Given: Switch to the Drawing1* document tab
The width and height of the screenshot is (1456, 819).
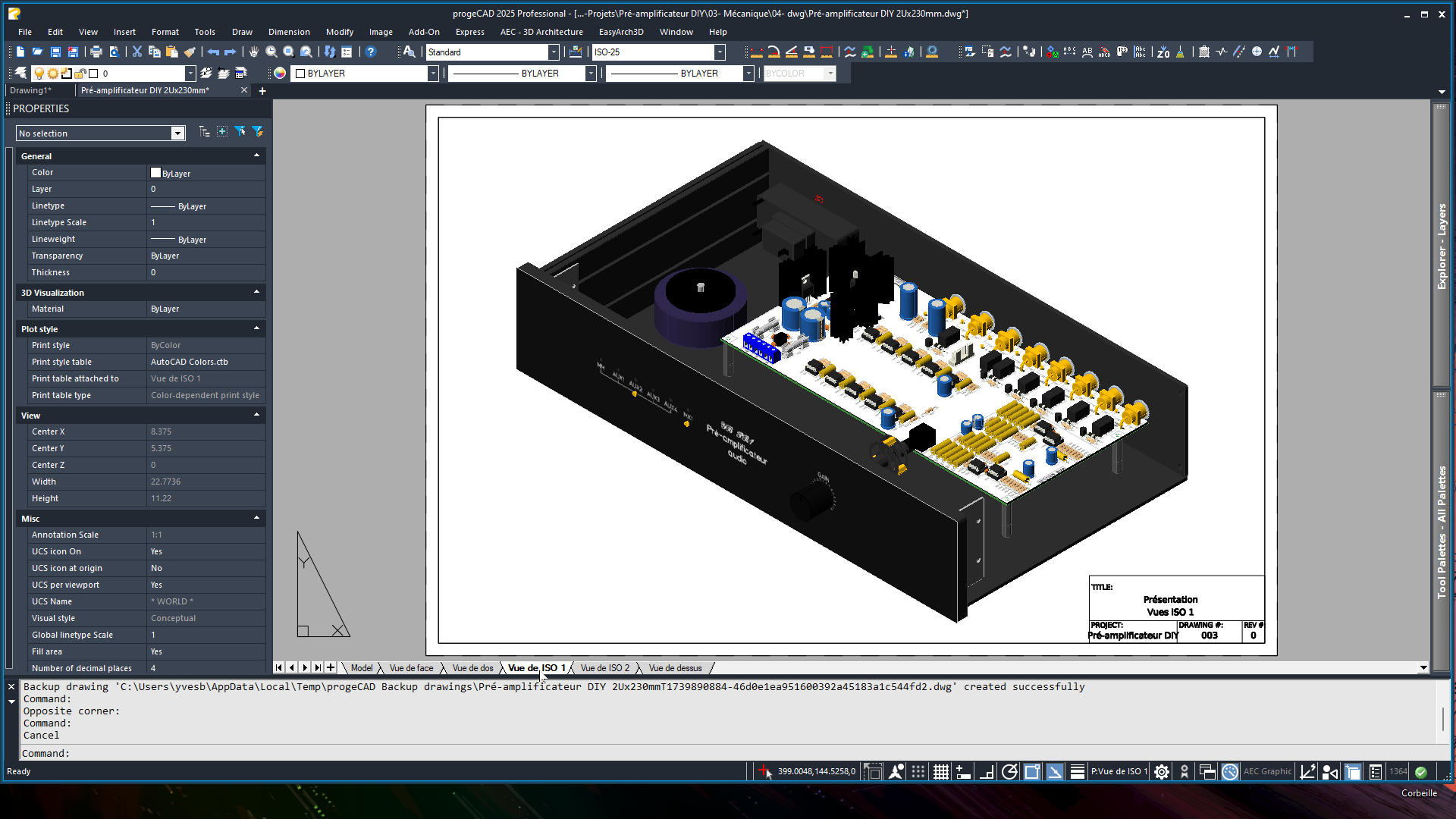Looking at the screenshot, I should [x=31, y=90].
